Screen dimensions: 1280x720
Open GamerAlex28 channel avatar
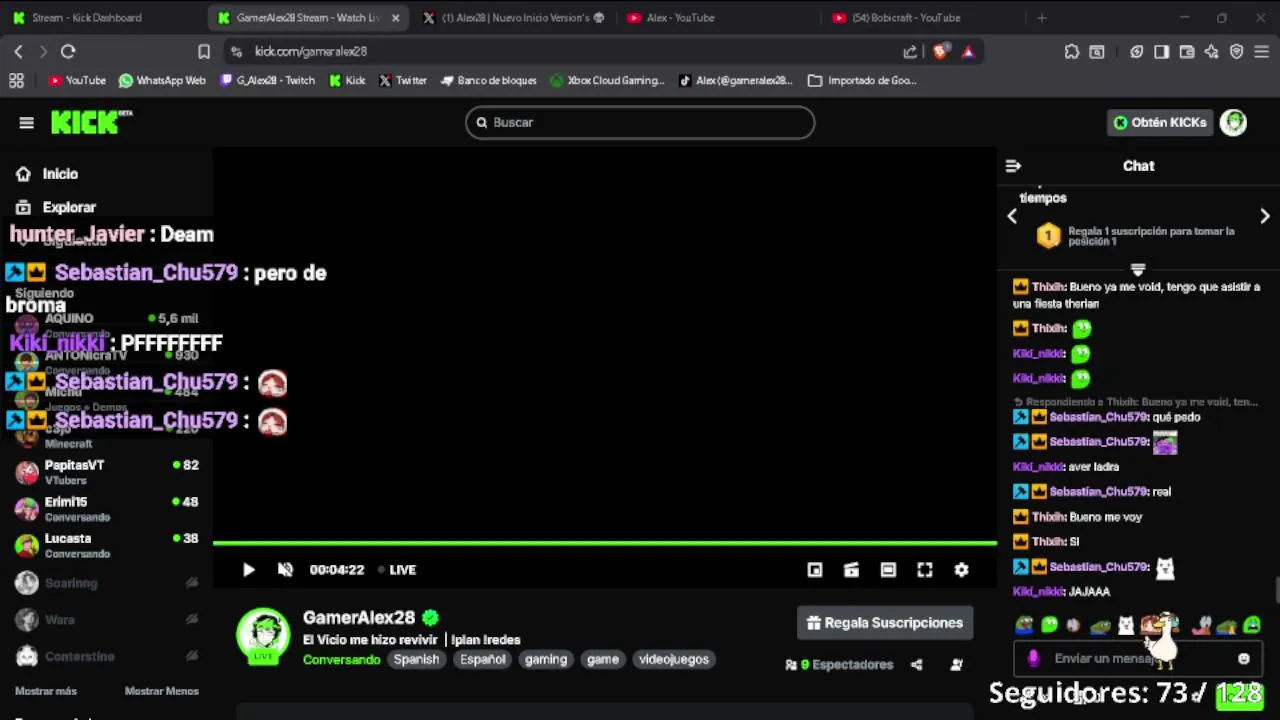(x=263, y=635)
